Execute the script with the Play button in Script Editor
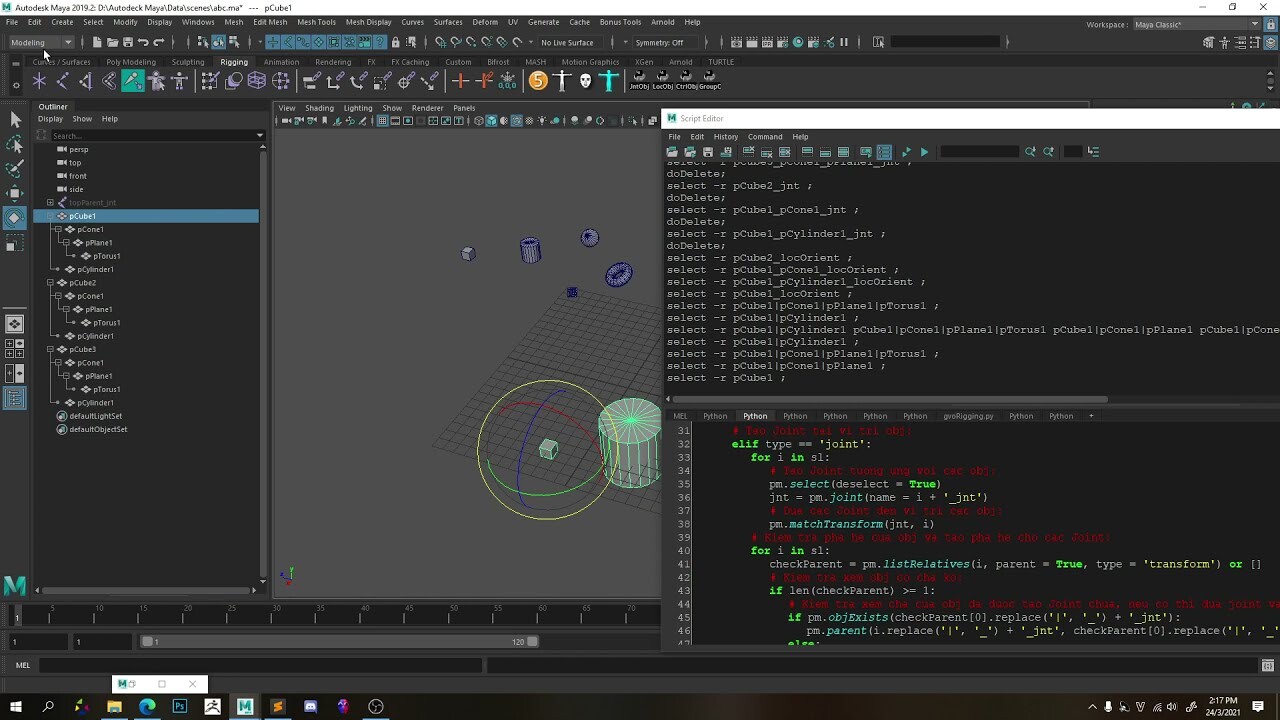This screenshot has width=1280, height=720. pyautogui.click(x=924, y=151)
